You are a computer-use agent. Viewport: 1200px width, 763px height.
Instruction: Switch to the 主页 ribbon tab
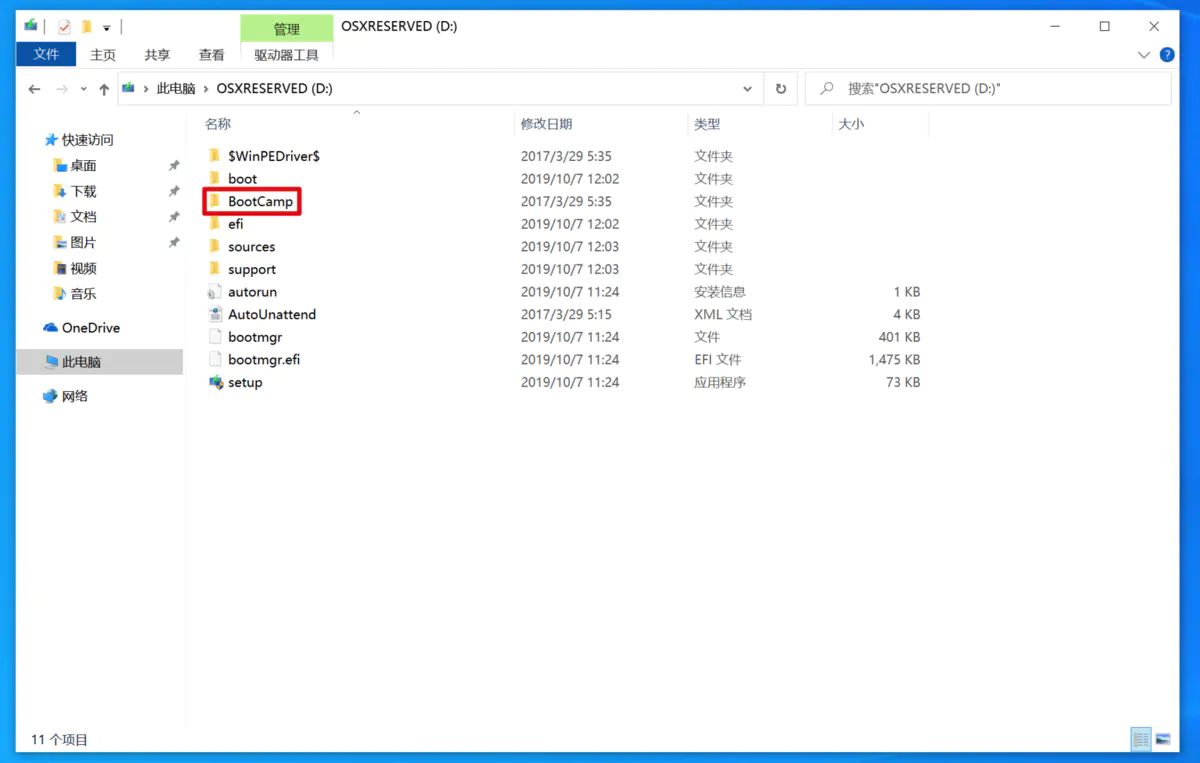click(x=103, y=55)
